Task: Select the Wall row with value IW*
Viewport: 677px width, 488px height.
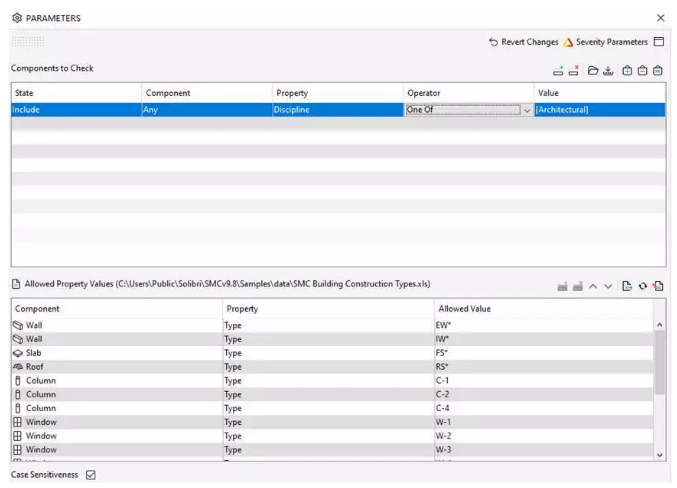Action: pyautogui.click(x=332, y=339)
